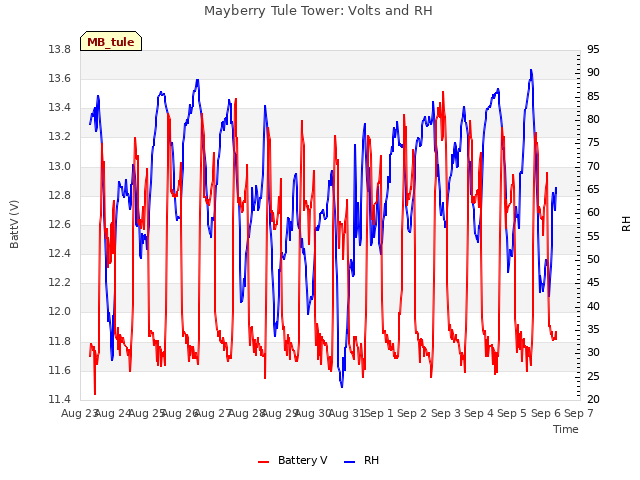
Task: Click the 13.6 left axis value
Action: 60,78
